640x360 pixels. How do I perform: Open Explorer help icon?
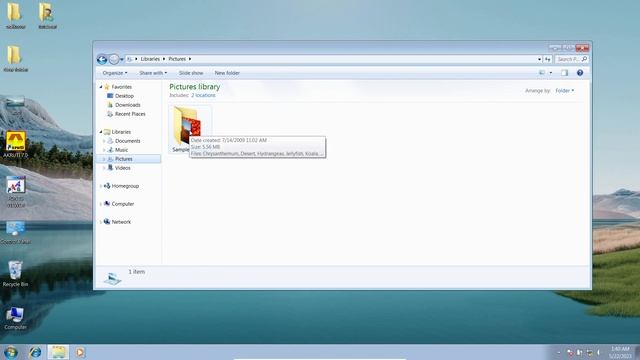(580, 73)
